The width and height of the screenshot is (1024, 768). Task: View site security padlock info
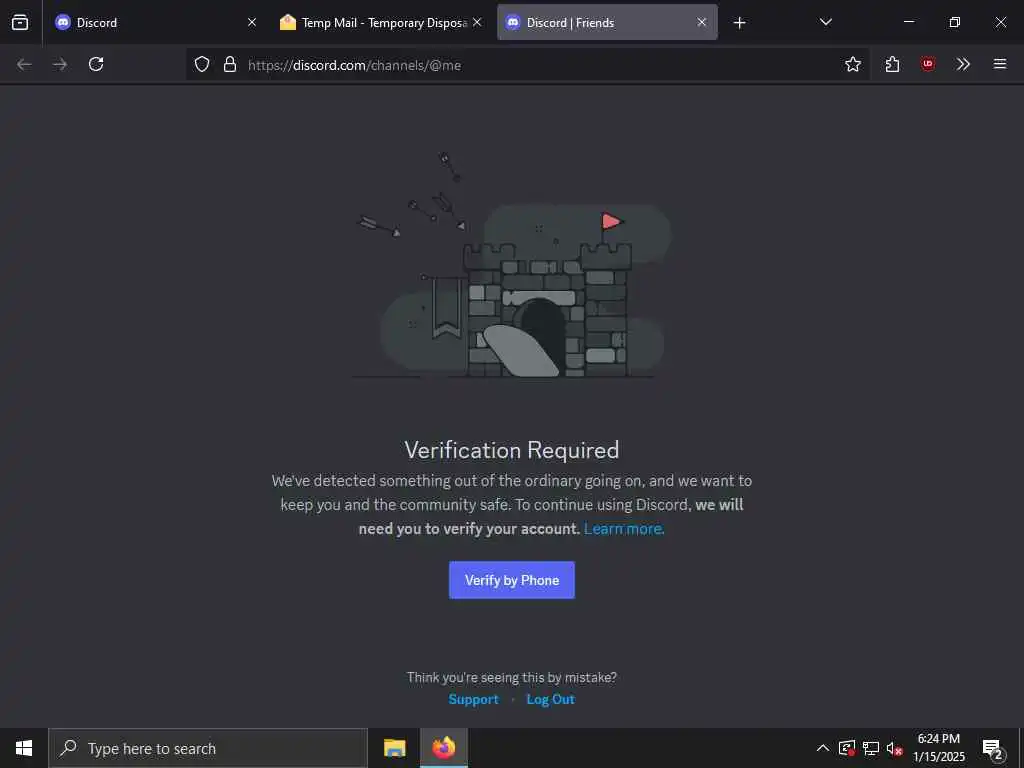(x=230, y=64)
